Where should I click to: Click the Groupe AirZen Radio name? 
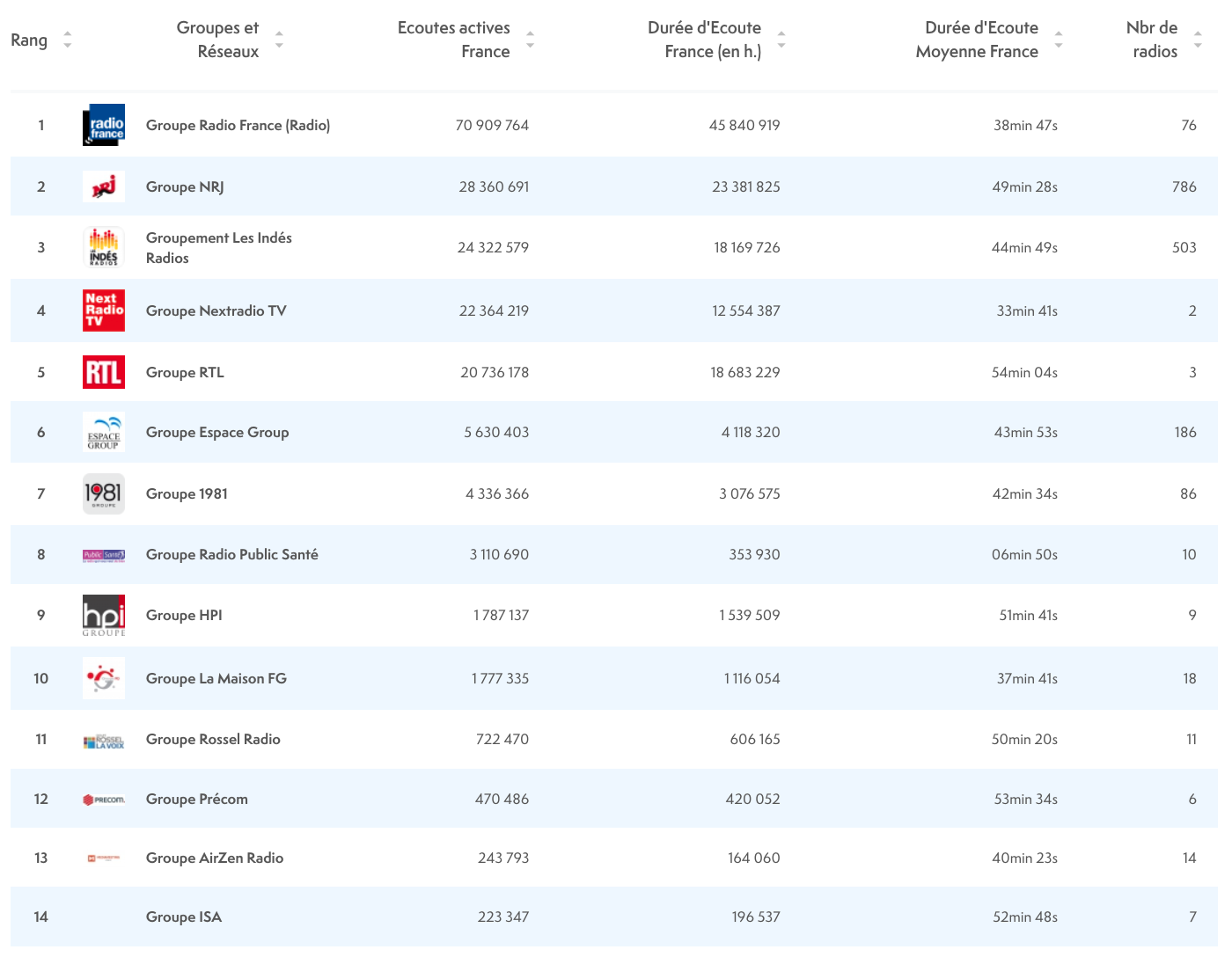tap(215, 858)
